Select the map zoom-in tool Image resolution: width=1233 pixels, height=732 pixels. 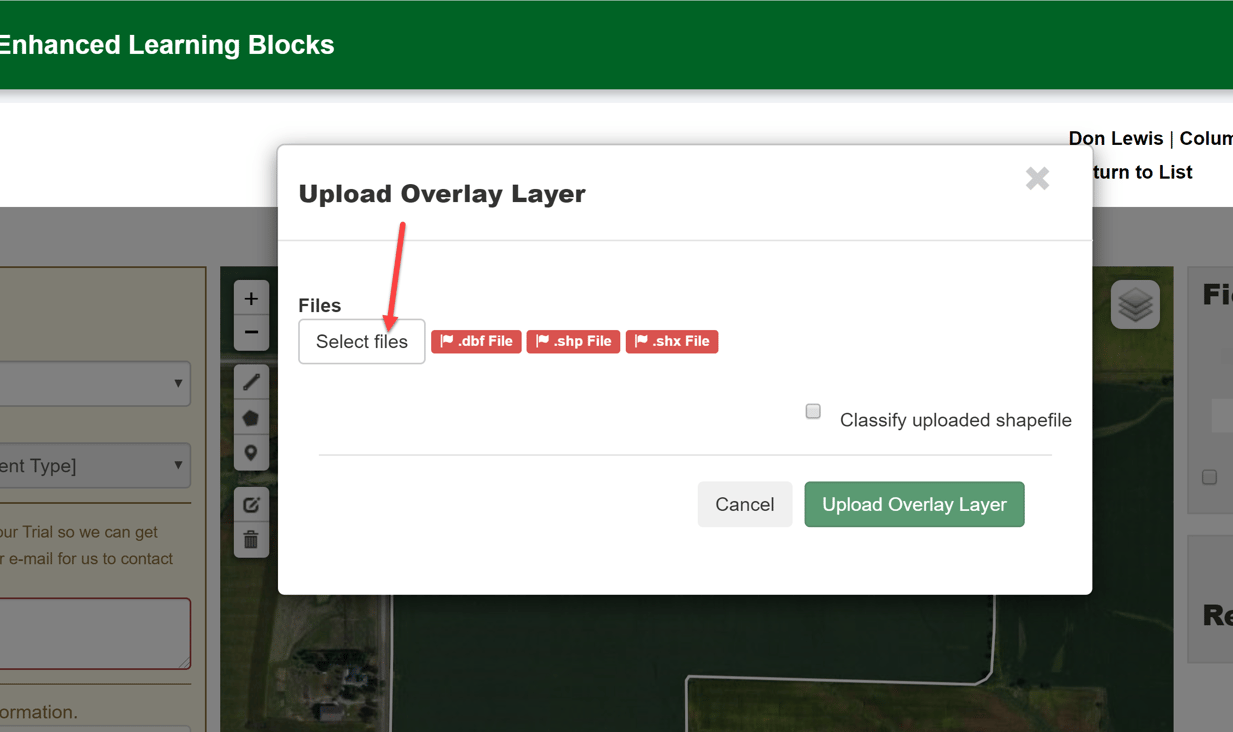pyautogui.click(x=251, y=297)
